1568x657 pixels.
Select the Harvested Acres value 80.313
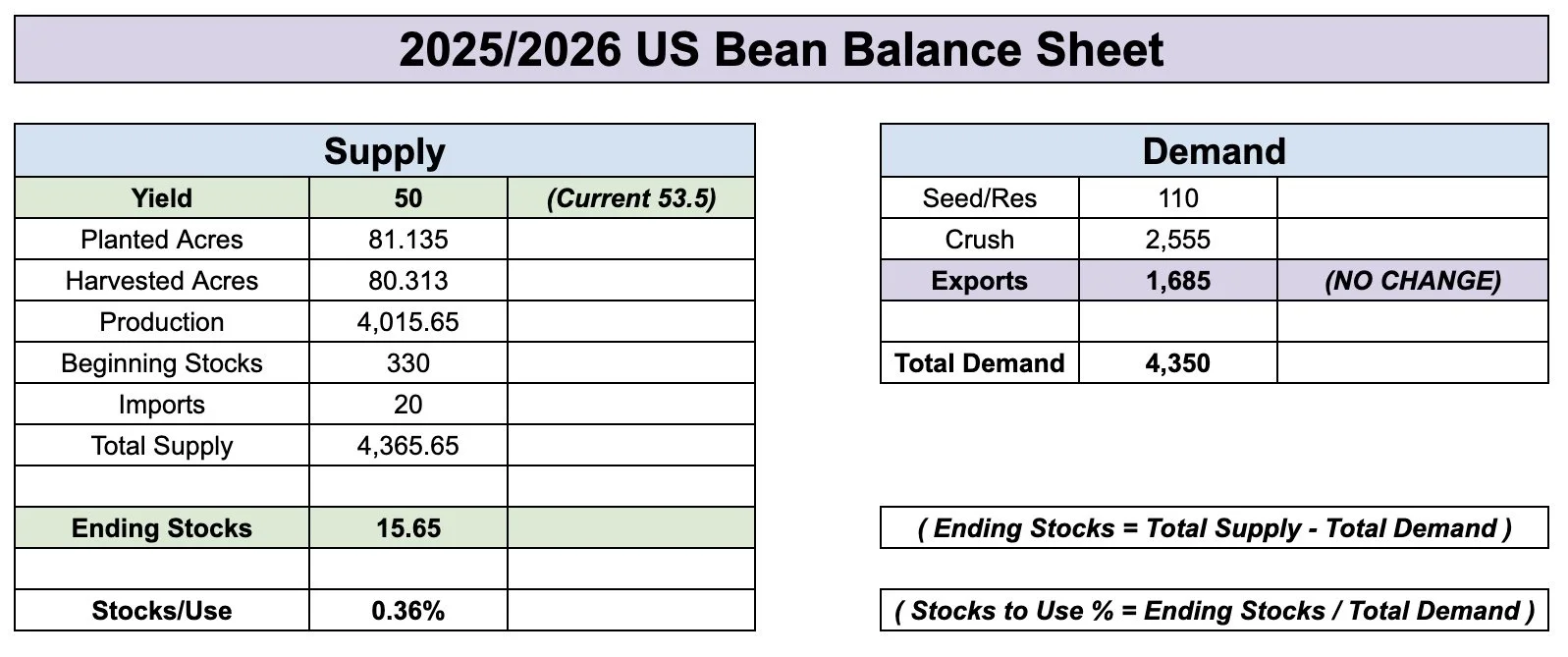407,281
